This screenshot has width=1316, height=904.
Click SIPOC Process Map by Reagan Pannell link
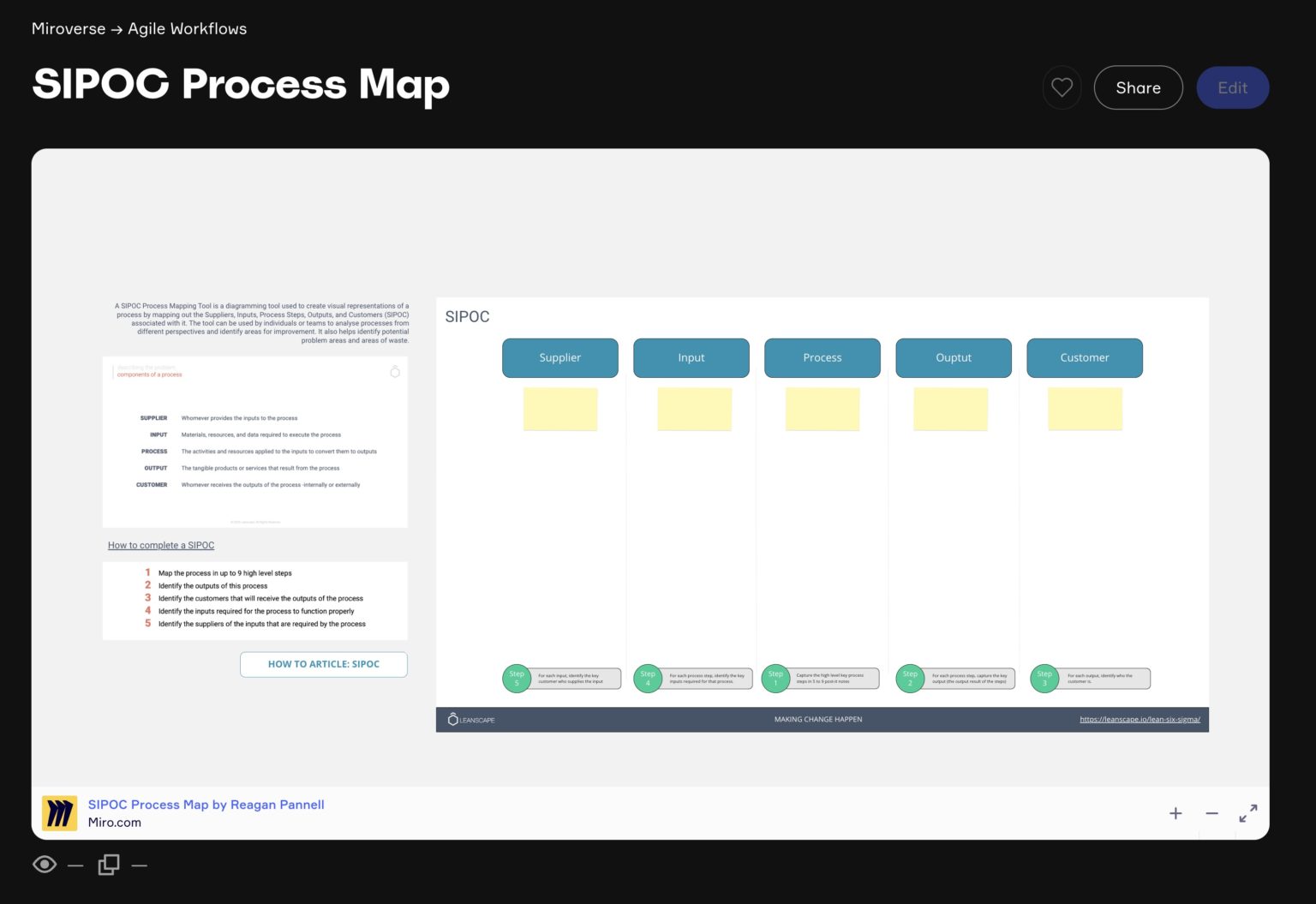click(206, 805)
